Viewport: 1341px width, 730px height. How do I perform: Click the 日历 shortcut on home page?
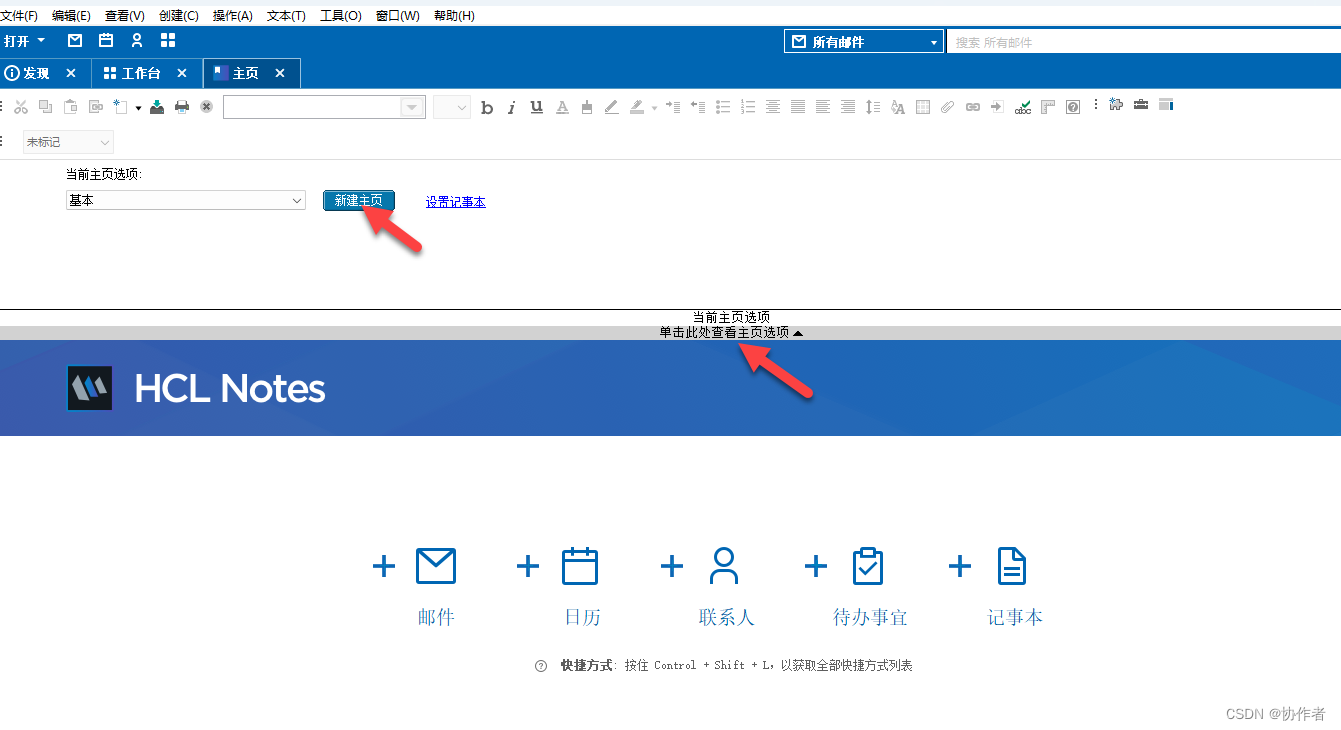pyautogui.click(x=582, y=587)
